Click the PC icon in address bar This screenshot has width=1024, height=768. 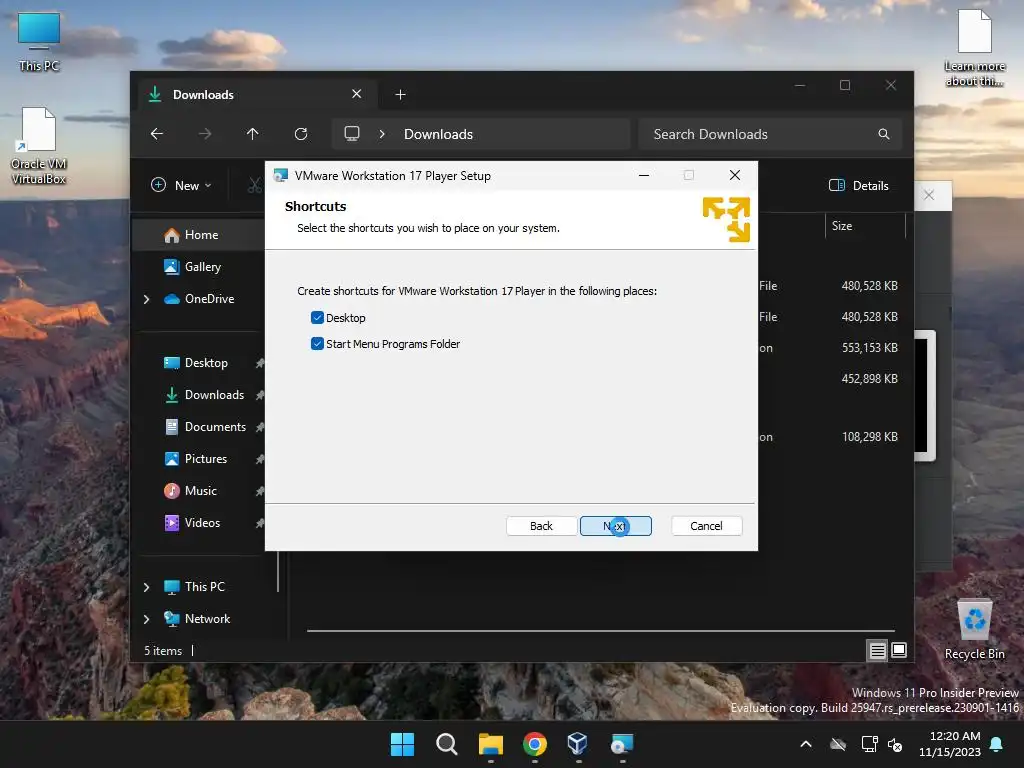pos(352,134)
